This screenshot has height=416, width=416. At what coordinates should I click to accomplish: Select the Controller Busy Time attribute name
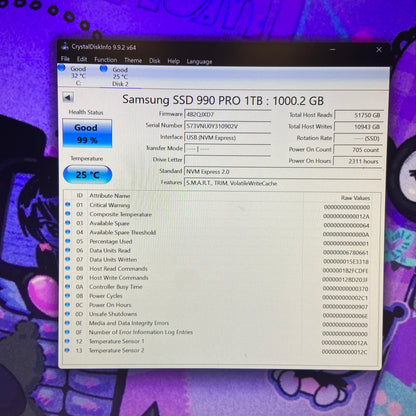point(115,287)
